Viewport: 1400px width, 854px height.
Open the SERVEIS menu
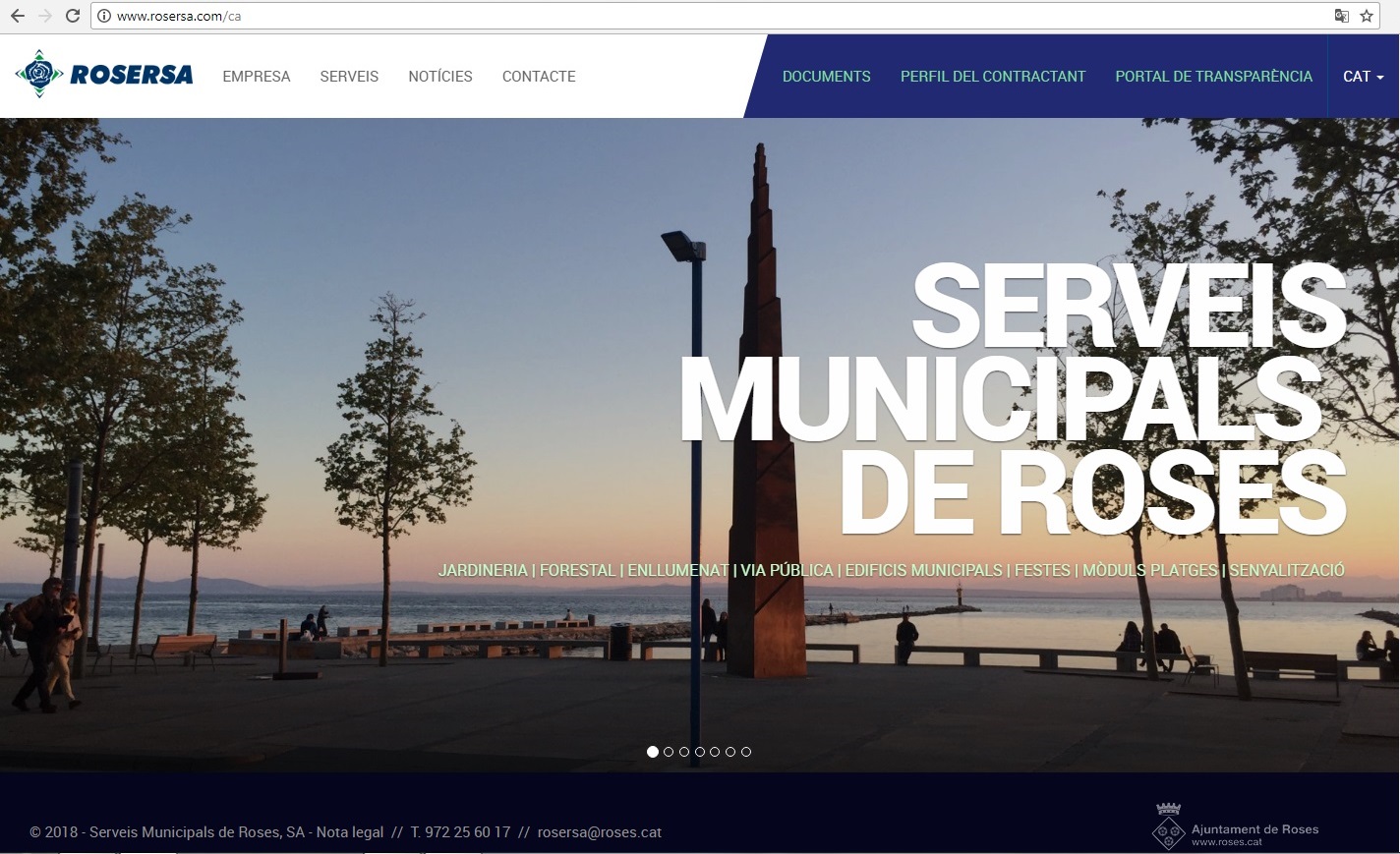click(x=349, y=77)
